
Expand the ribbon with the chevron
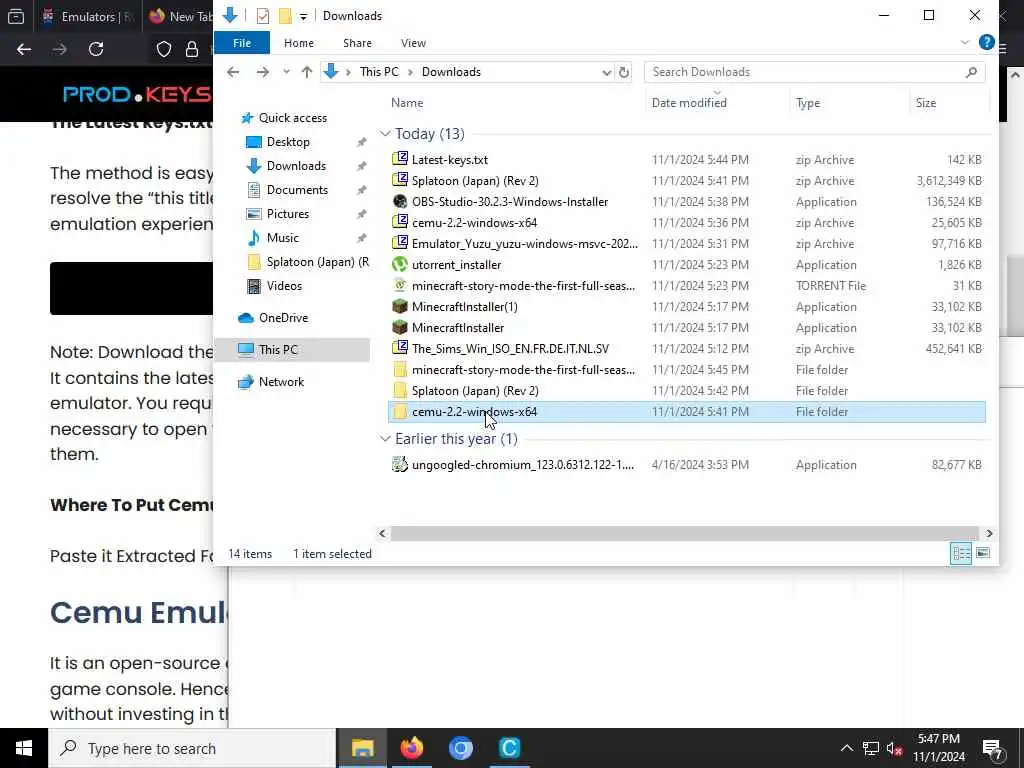coord(965,42)
